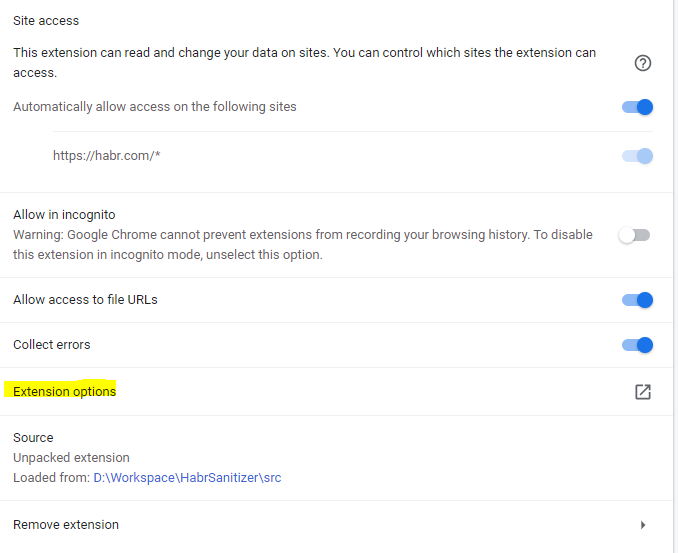The width and height of the screenshot is (678, 553).
Task: Toggle the https://habr.com/* site access switch
Action: point(637,156)
